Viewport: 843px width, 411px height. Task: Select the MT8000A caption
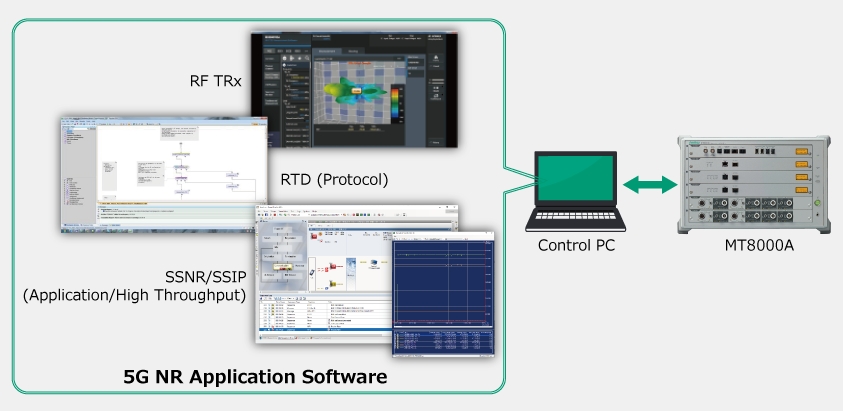[759, 246]
